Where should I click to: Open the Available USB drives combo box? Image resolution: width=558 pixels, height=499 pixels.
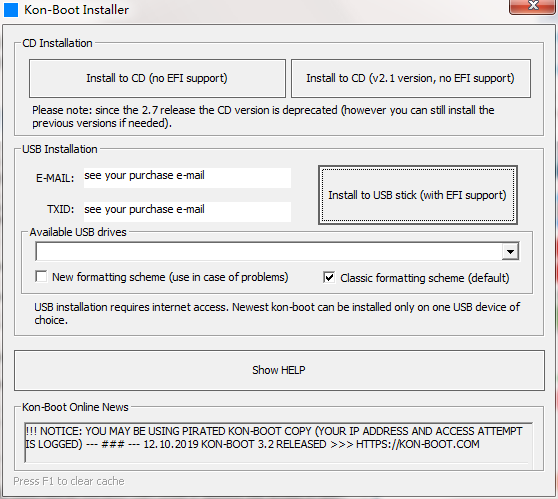[x=277, y=252]
